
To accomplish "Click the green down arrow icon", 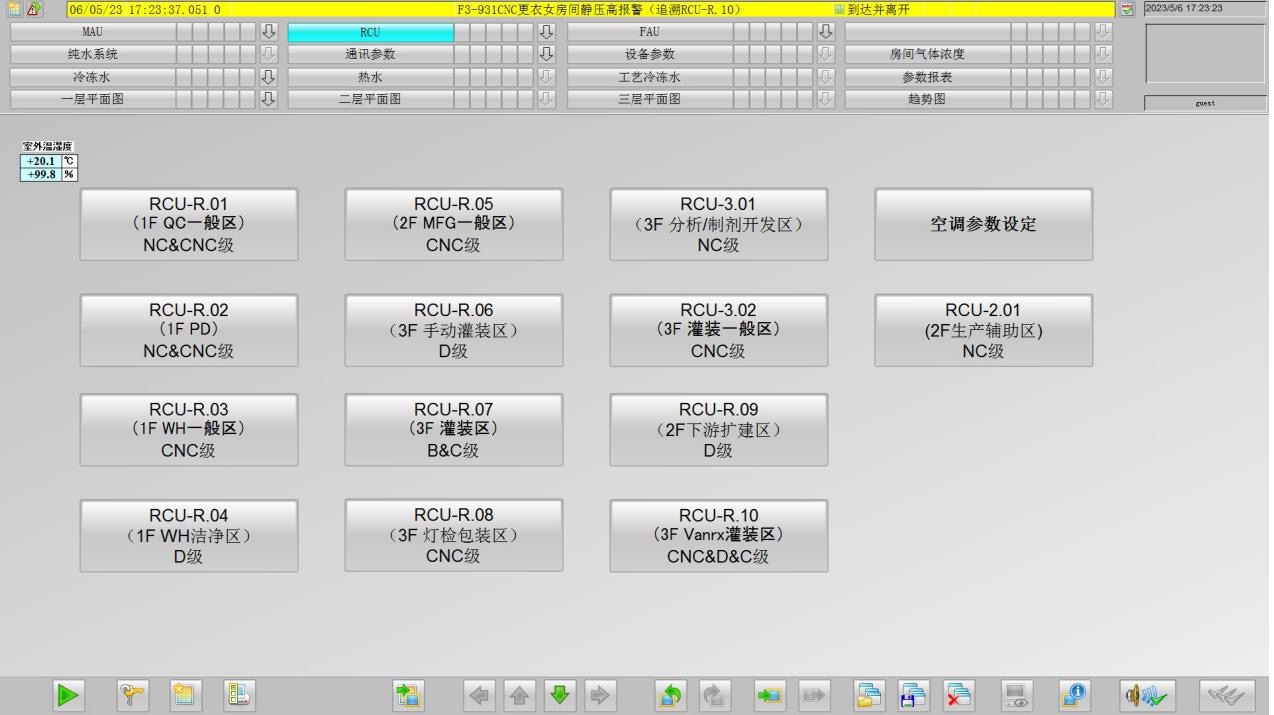I will click(559, 695).
